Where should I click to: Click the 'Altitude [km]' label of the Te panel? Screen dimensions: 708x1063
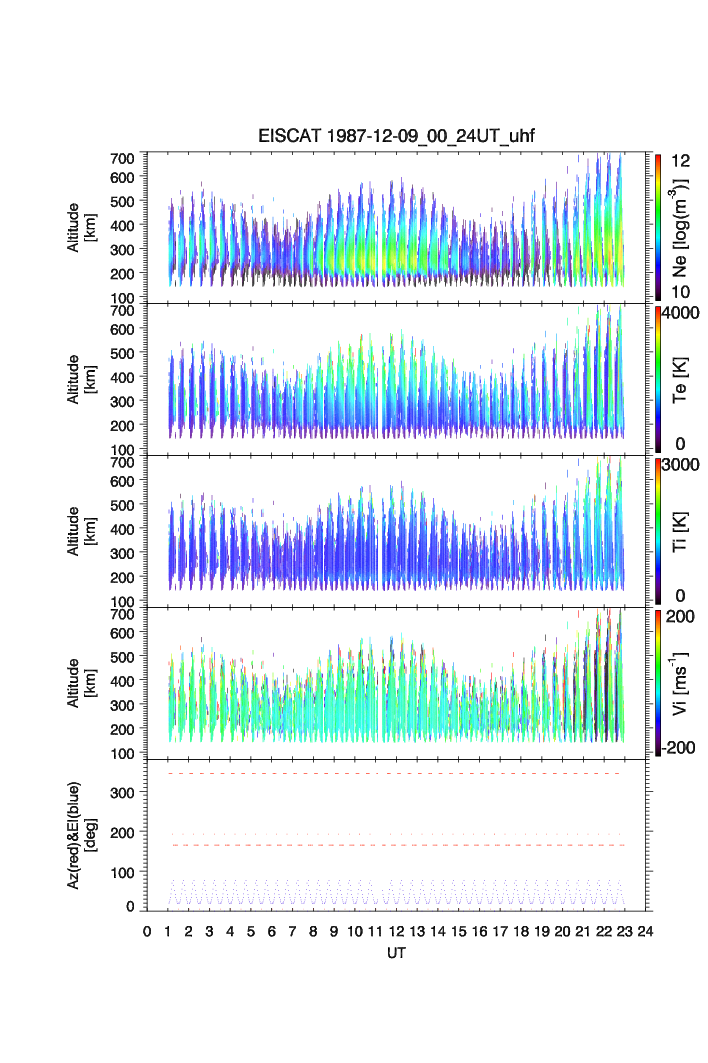(x=81, y=380)
